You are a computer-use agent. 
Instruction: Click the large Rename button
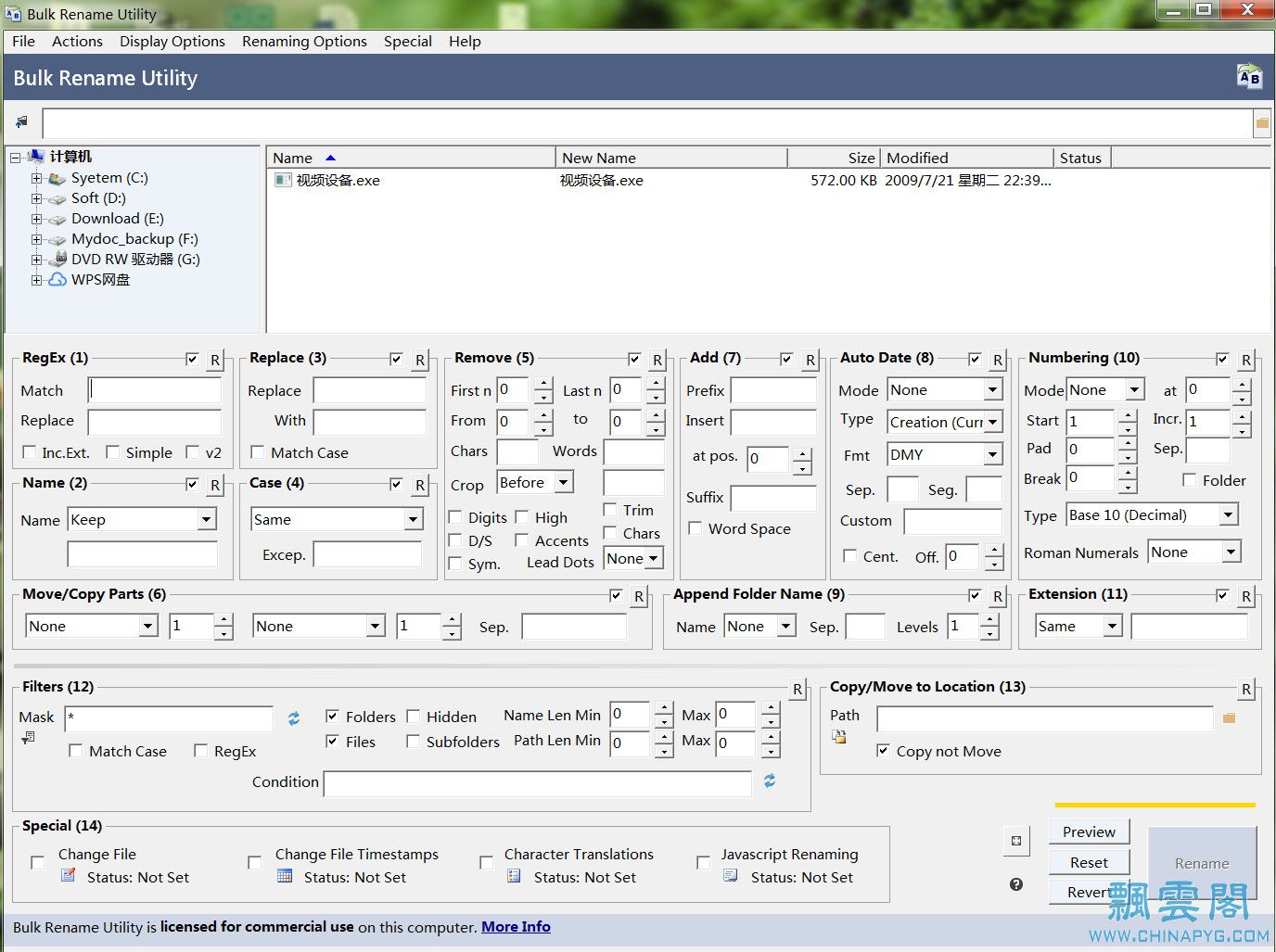[x=1202, y=863]
